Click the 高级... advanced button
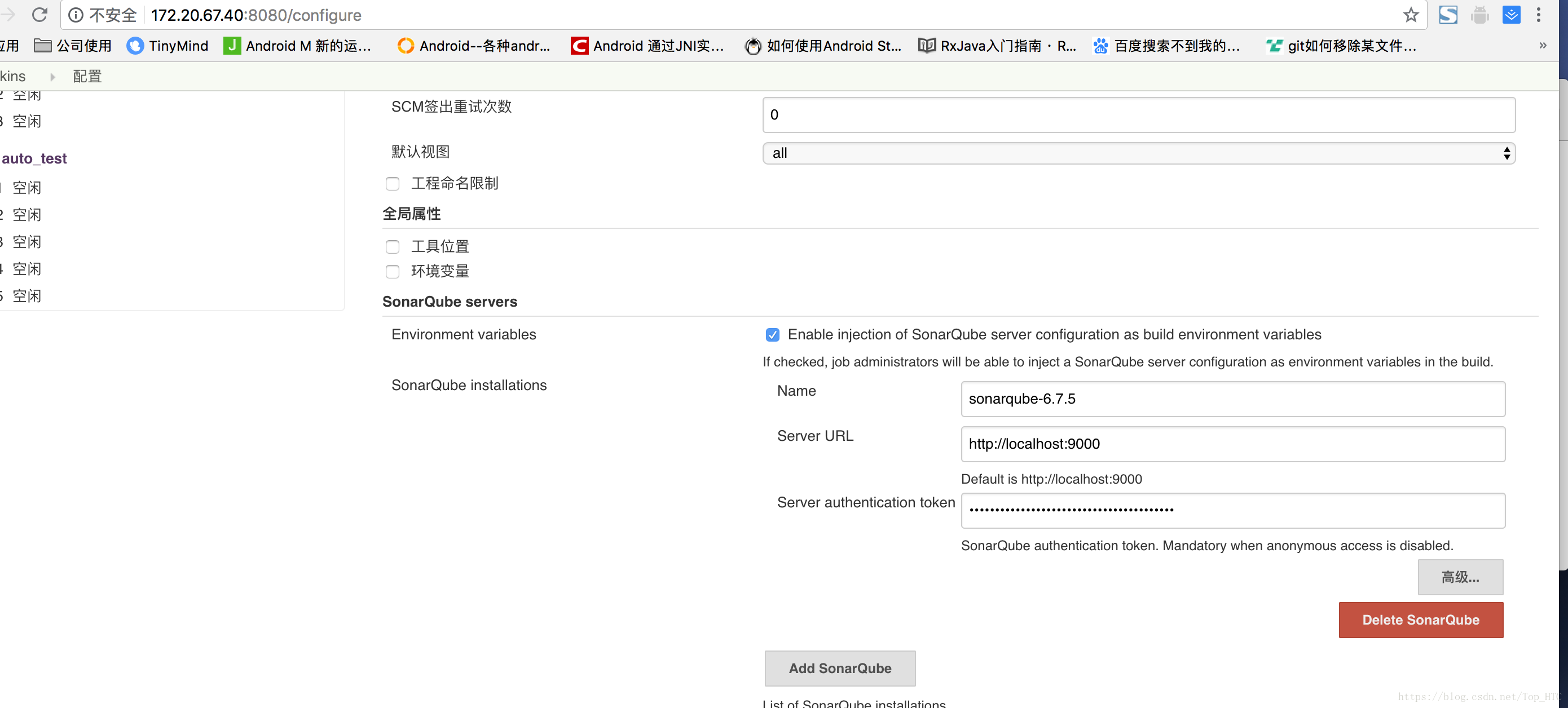1568x708 pixels. [1460, 577]
